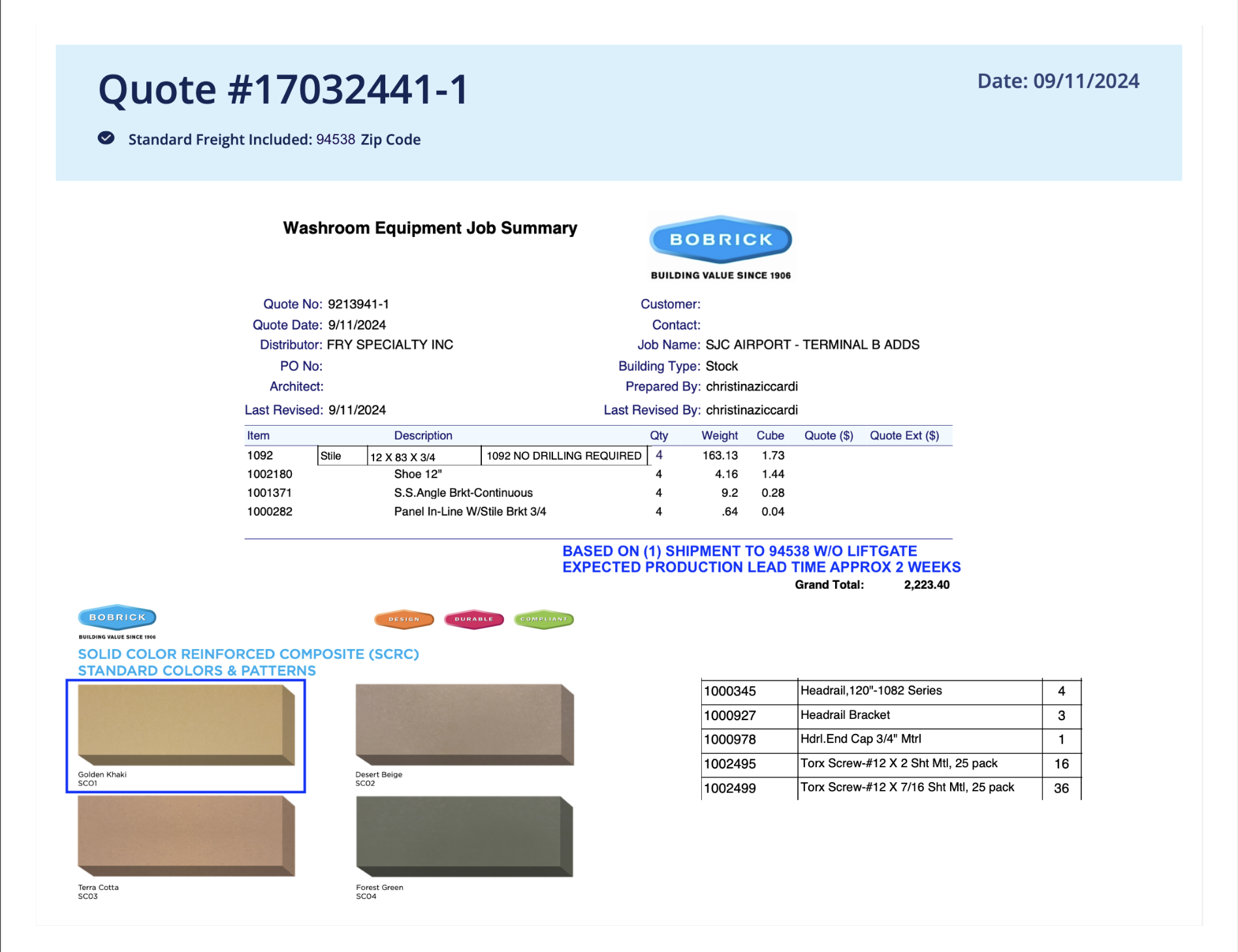Click the Stile cell in item 1092 row
This screenshot has width=1238, height=952.
[341, 456]
